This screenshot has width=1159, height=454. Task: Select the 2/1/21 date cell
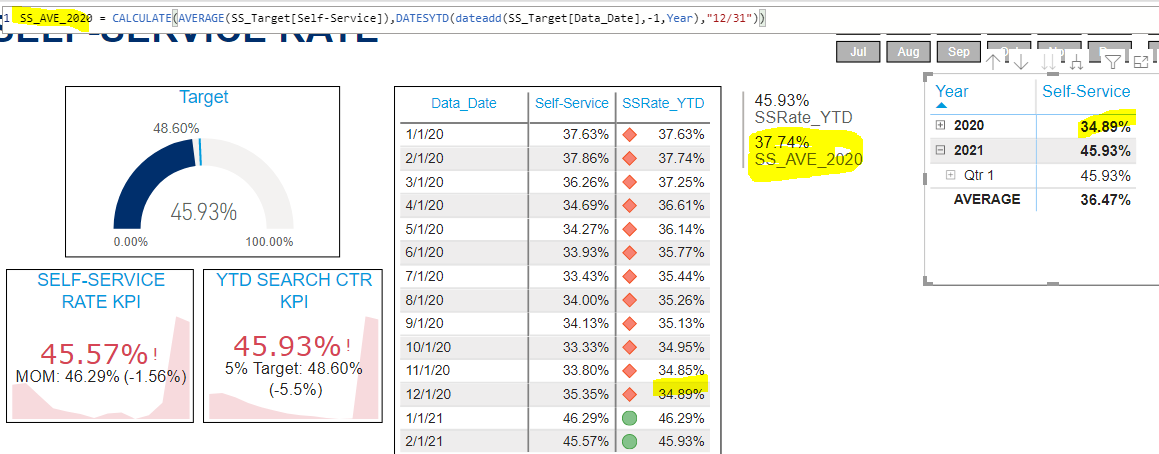pos(423,441)
